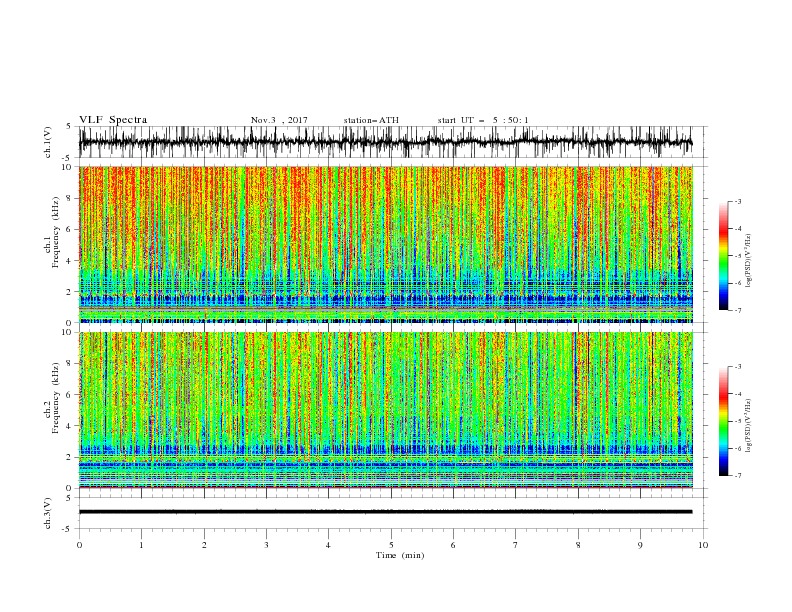This screenshot has height=612, width=792.
Task: Click the 'Nov.3 , 2017' date label
Action: 279,120
